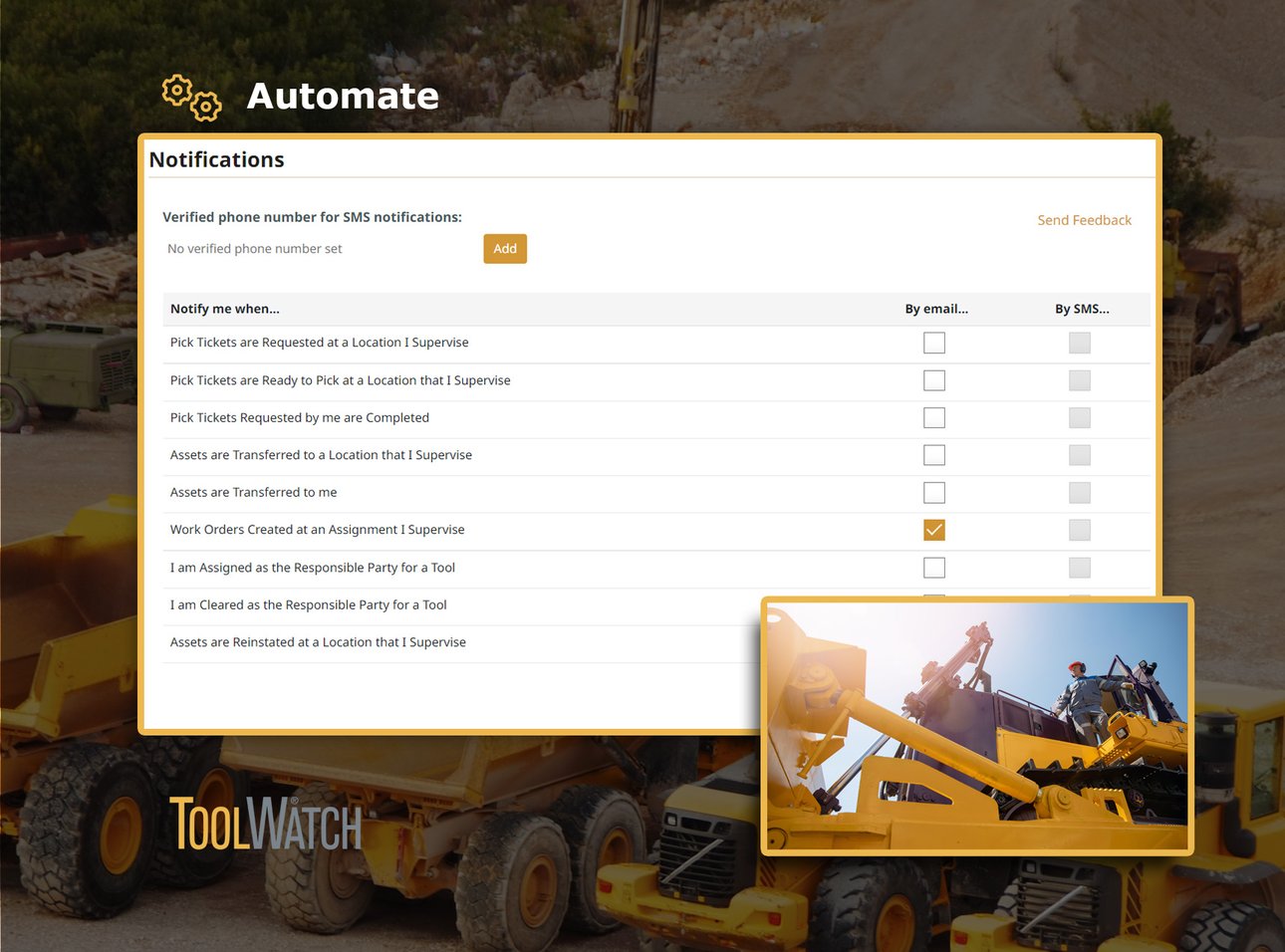Enable SMS for Pick Tickets Completed
The image size is (1285, 952).
(1080, 417)
